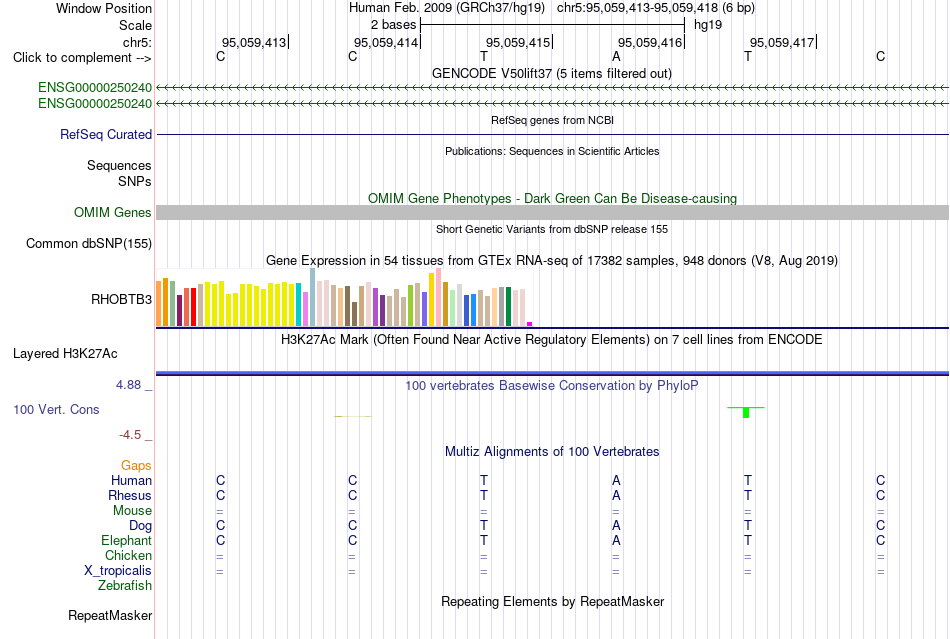Click the Window Position label
Viewport: 950px width, 639px height.
[x=104, y=8]
